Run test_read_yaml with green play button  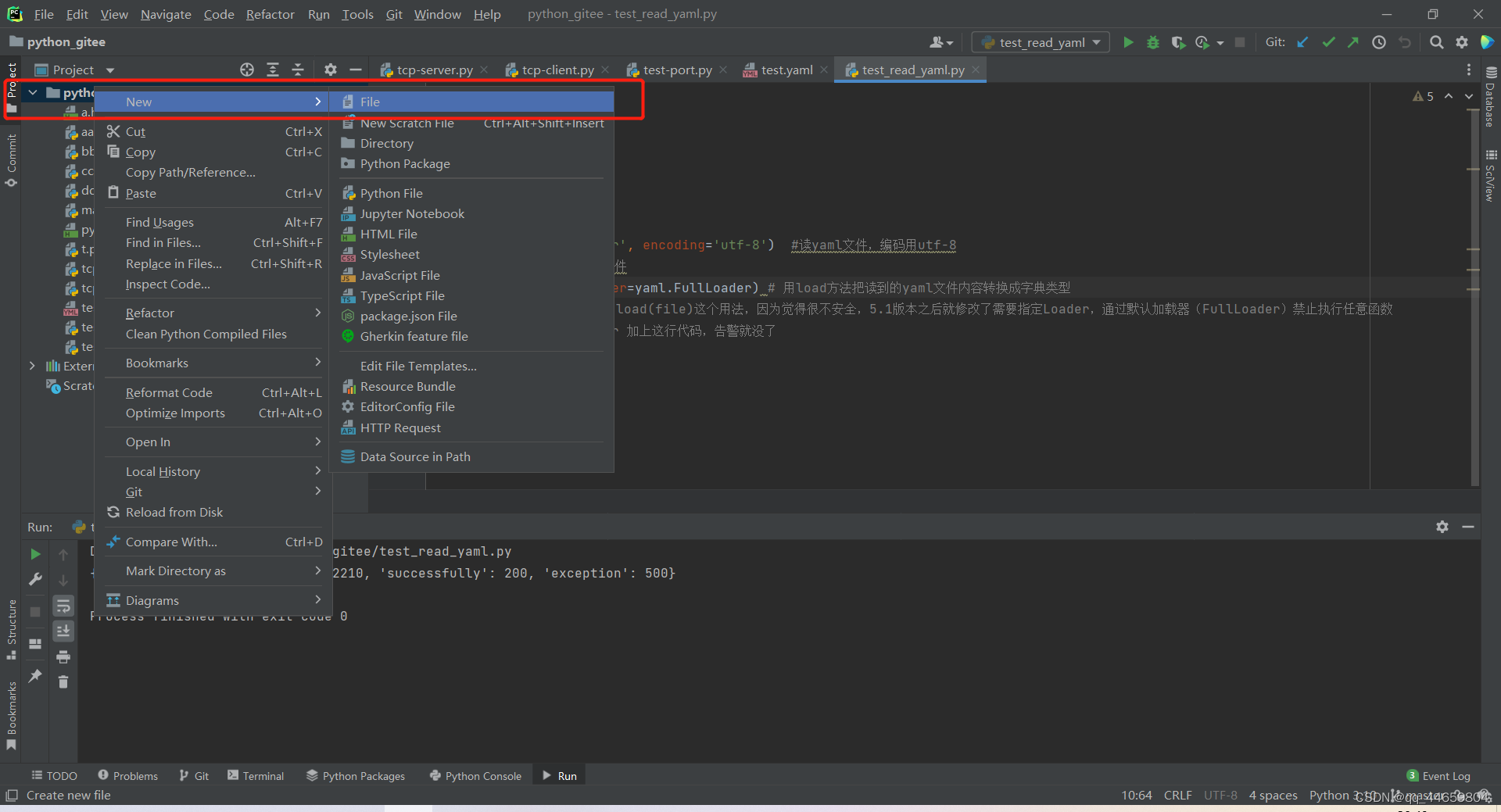coord(1127,42)
